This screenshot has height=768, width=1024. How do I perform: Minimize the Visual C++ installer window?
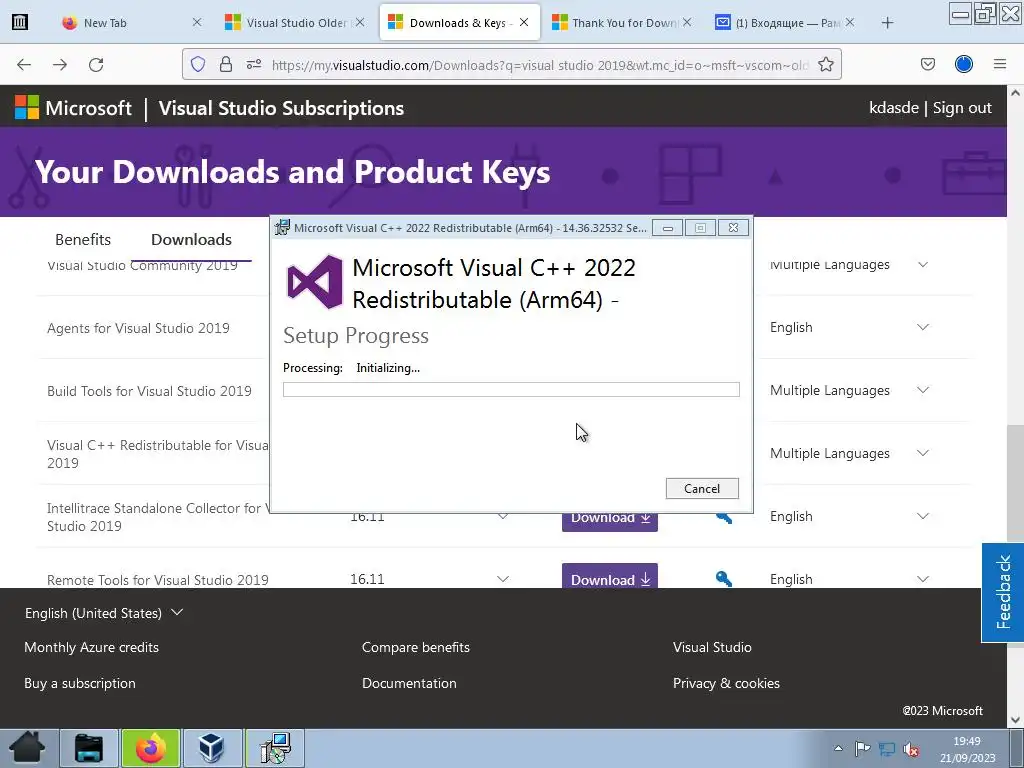667,228
